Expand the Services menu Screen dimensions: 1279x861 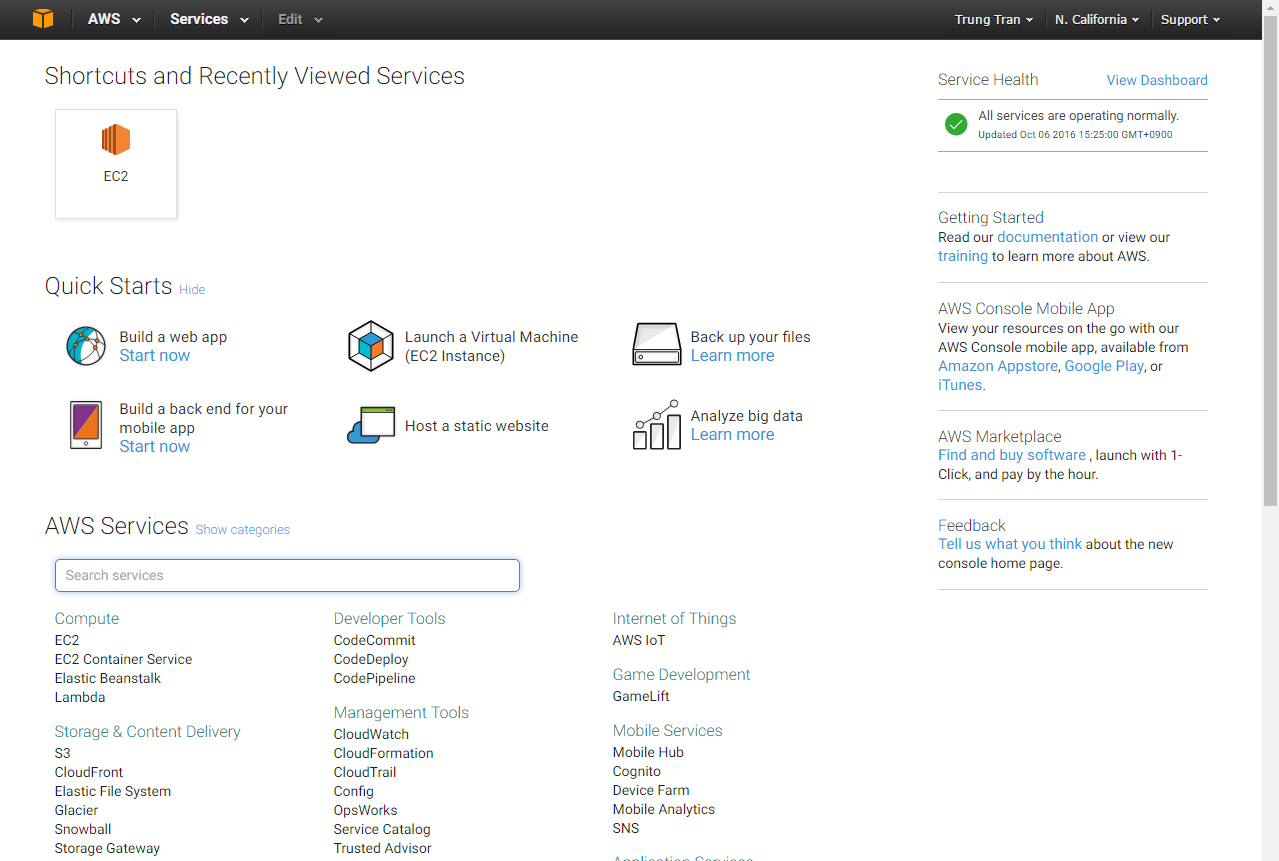point(209,19)
